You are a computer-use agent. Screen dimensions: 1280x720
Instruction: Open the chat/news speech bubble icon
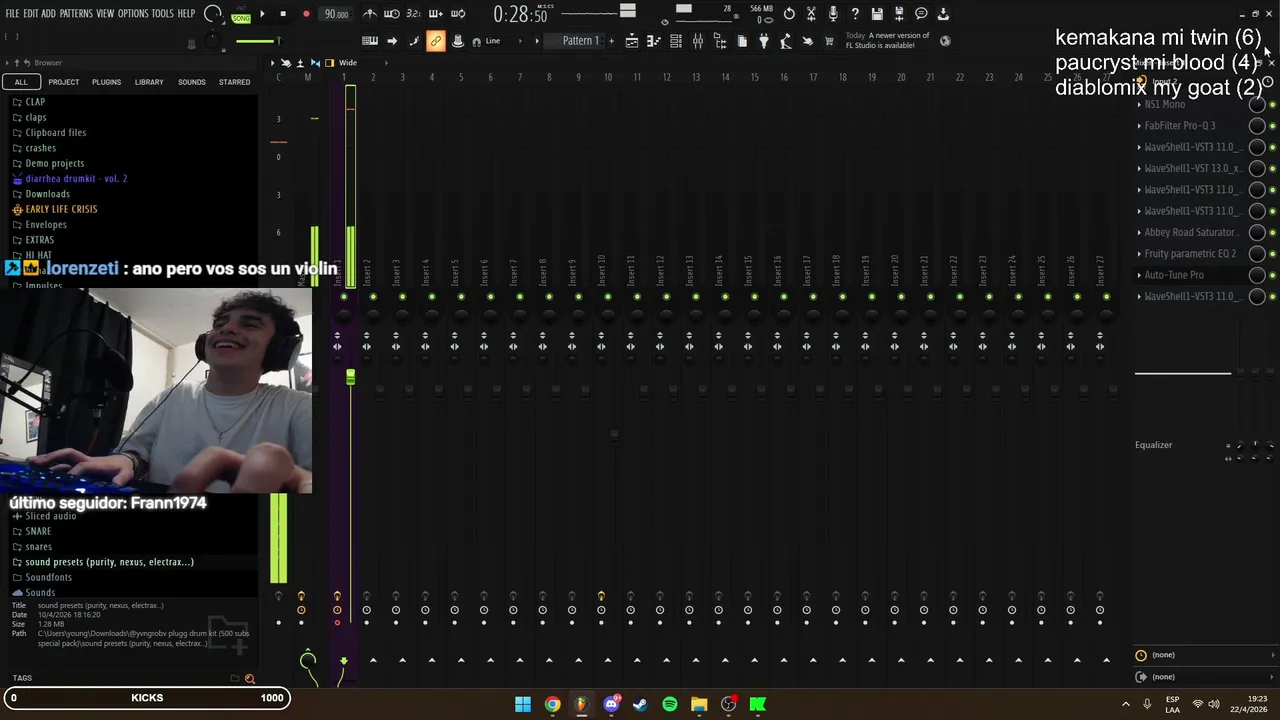coord(921,14)
